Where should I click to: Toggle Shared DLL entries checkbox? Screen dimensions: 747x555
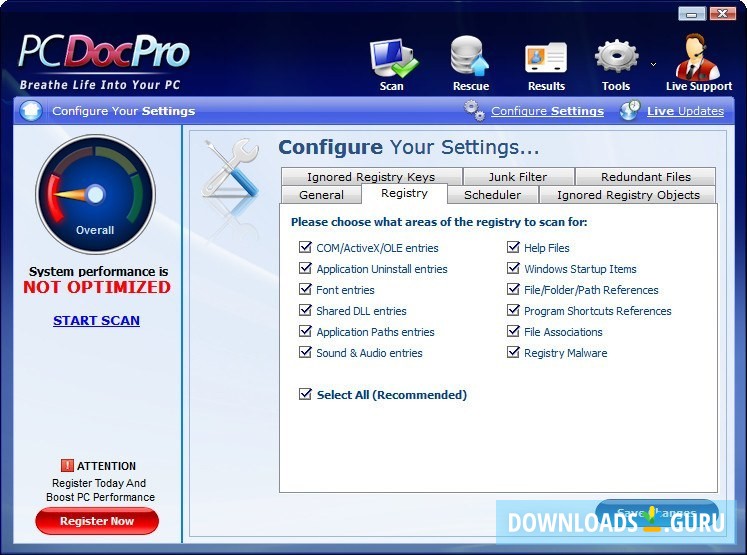[305, 310]
